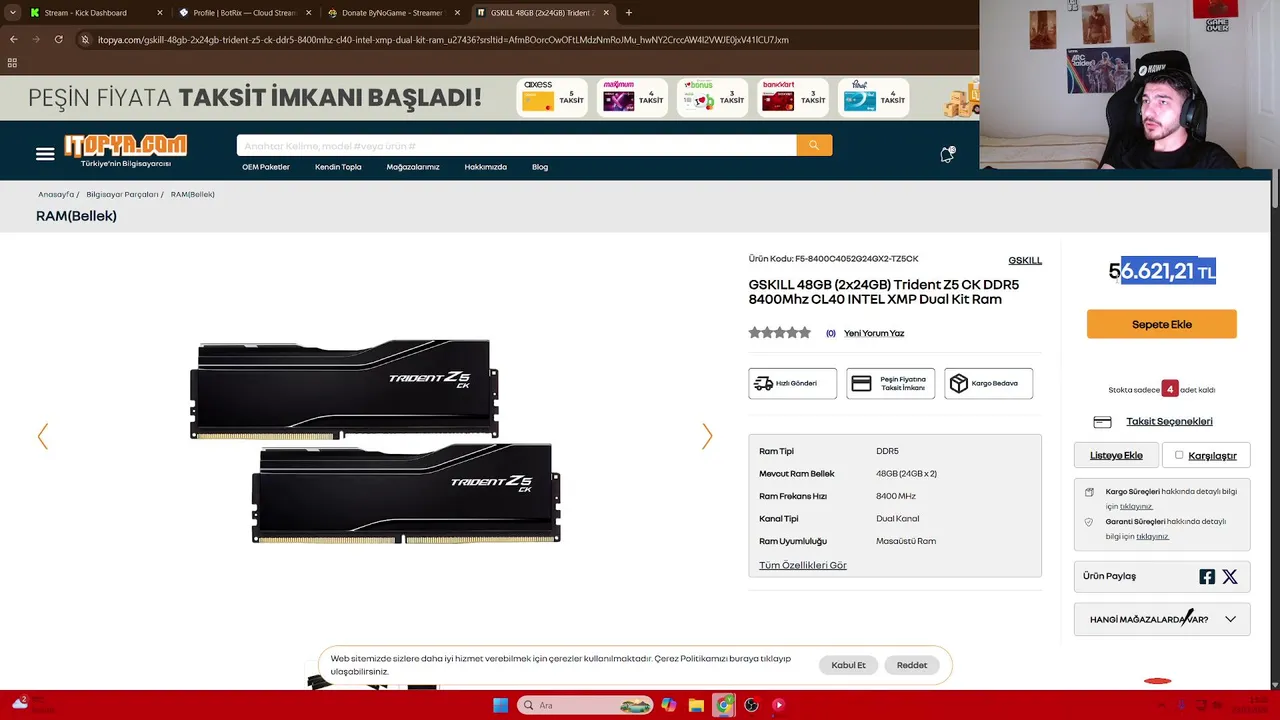Open the browser apps grid icon

point(12,62)
